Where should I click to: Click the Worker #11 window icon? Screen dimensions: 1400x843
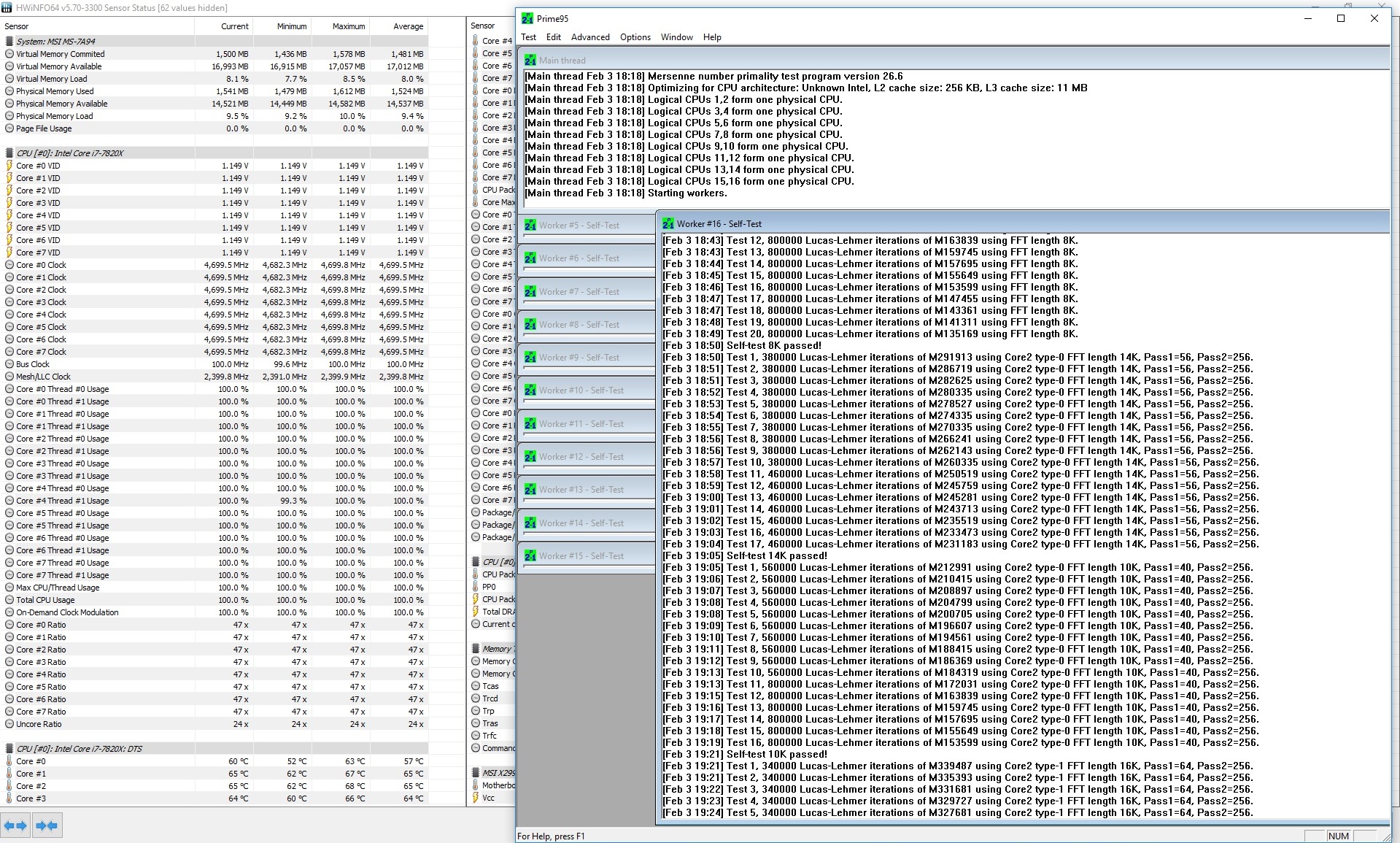530,424
